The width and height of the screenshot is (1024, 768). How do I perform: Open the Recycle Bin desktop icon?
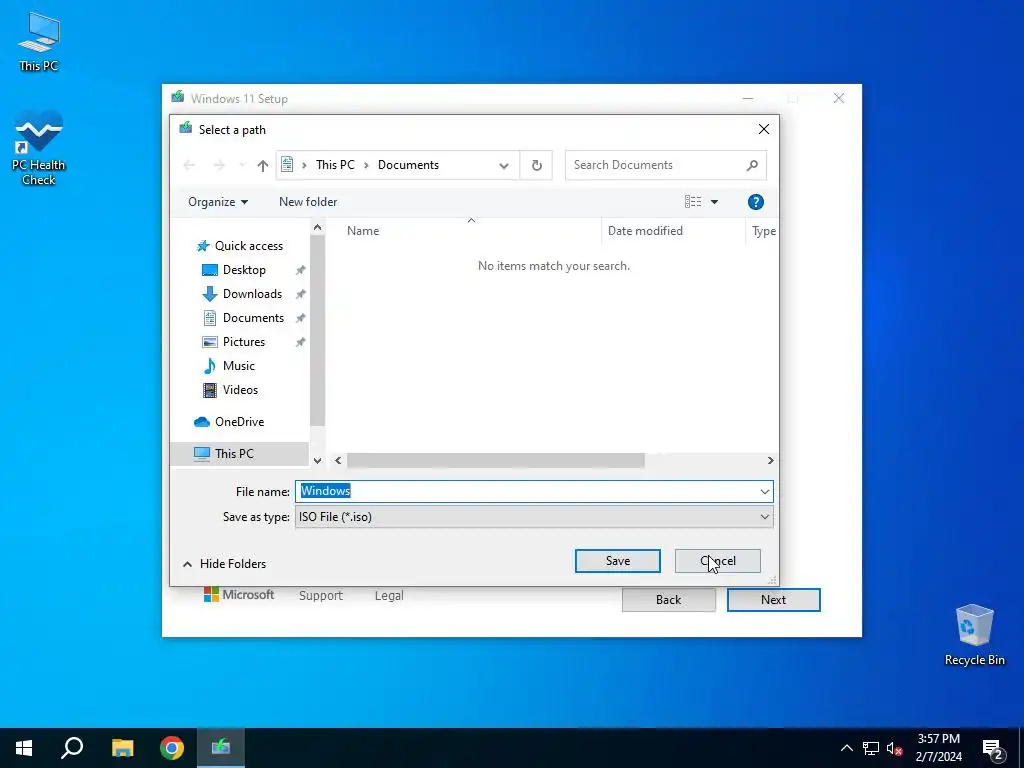coord(974,635)
